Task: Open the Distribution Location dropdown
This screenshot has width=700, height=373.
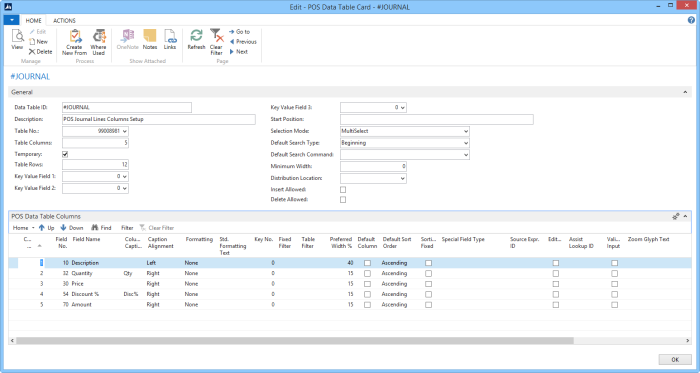Action: tap(403, 178)
